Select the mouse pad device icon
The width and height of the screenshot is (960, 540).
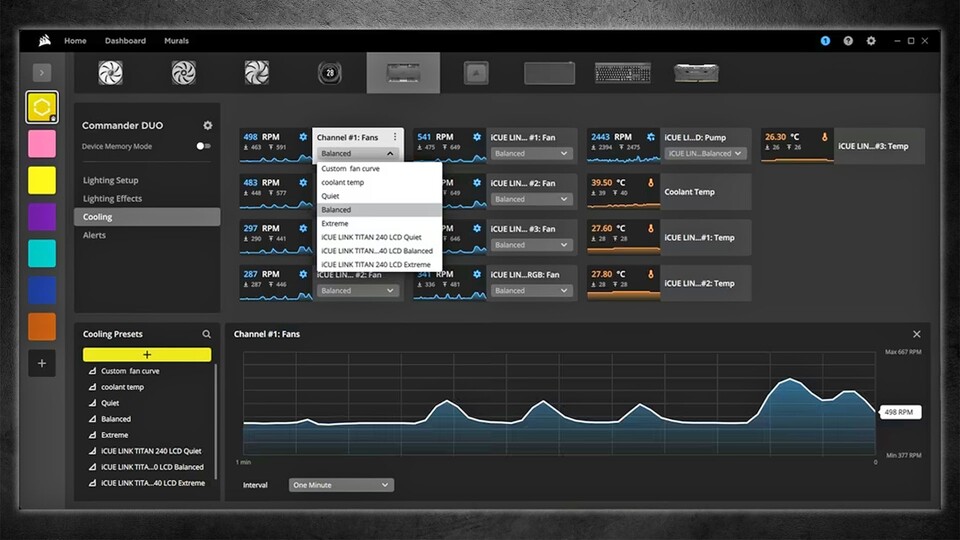tap(549, 73)
